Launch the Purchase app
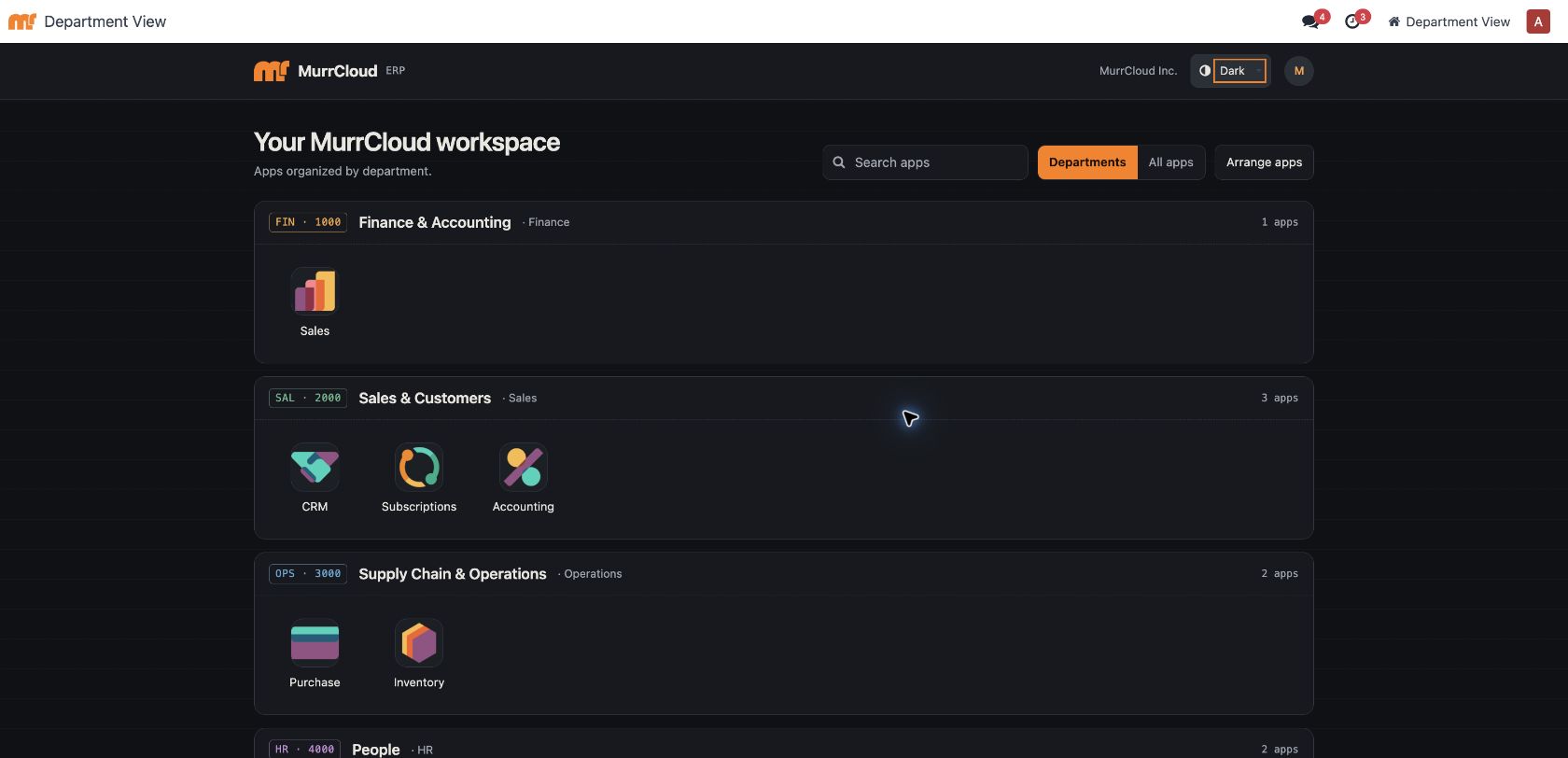Viewport: 1568px width, 758px height. (315, 642)
